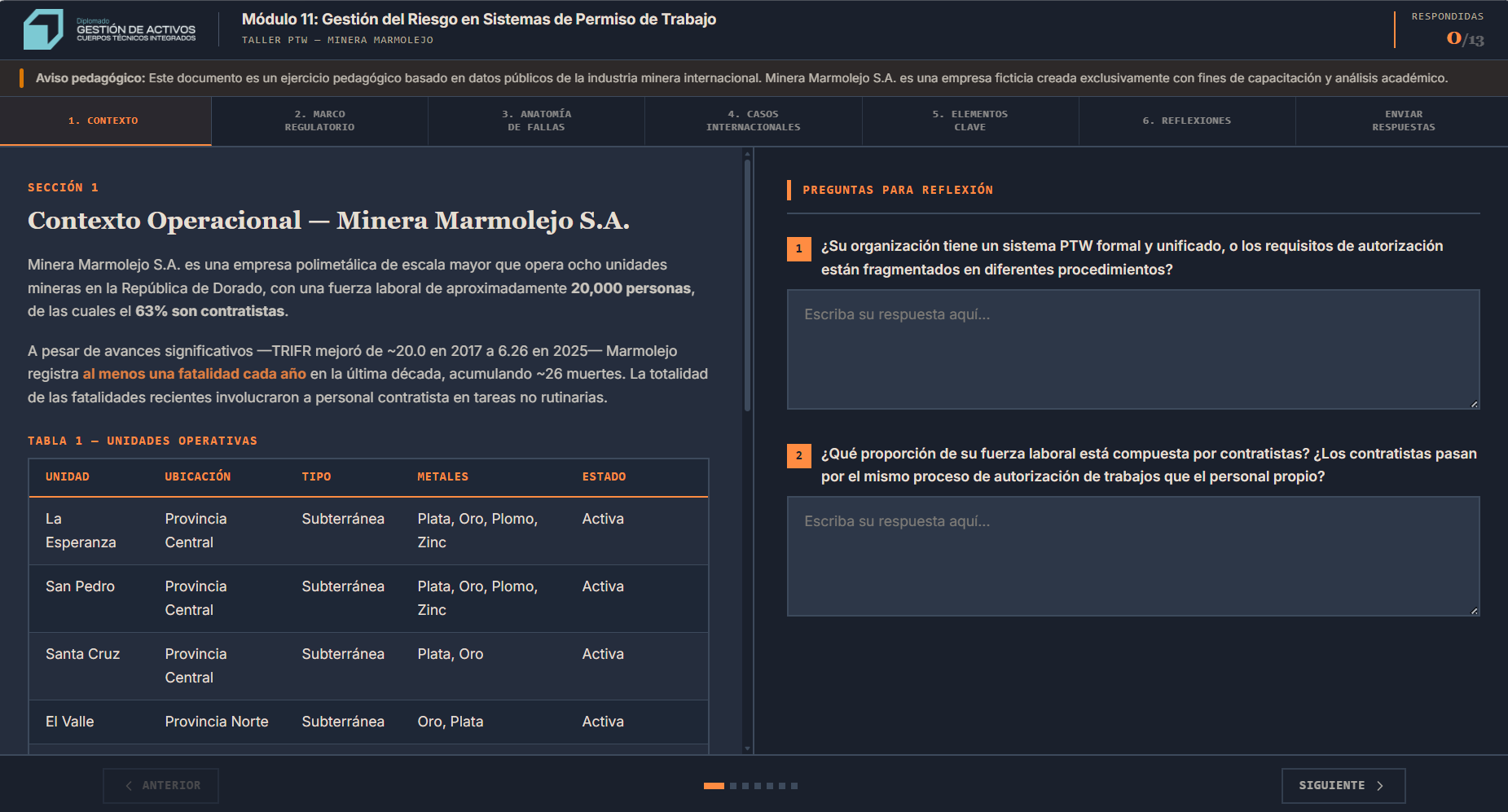The image size is (1508, 812).
Task: Click the Gestión de Activos logo icon
Action: [x=43, y=29]
